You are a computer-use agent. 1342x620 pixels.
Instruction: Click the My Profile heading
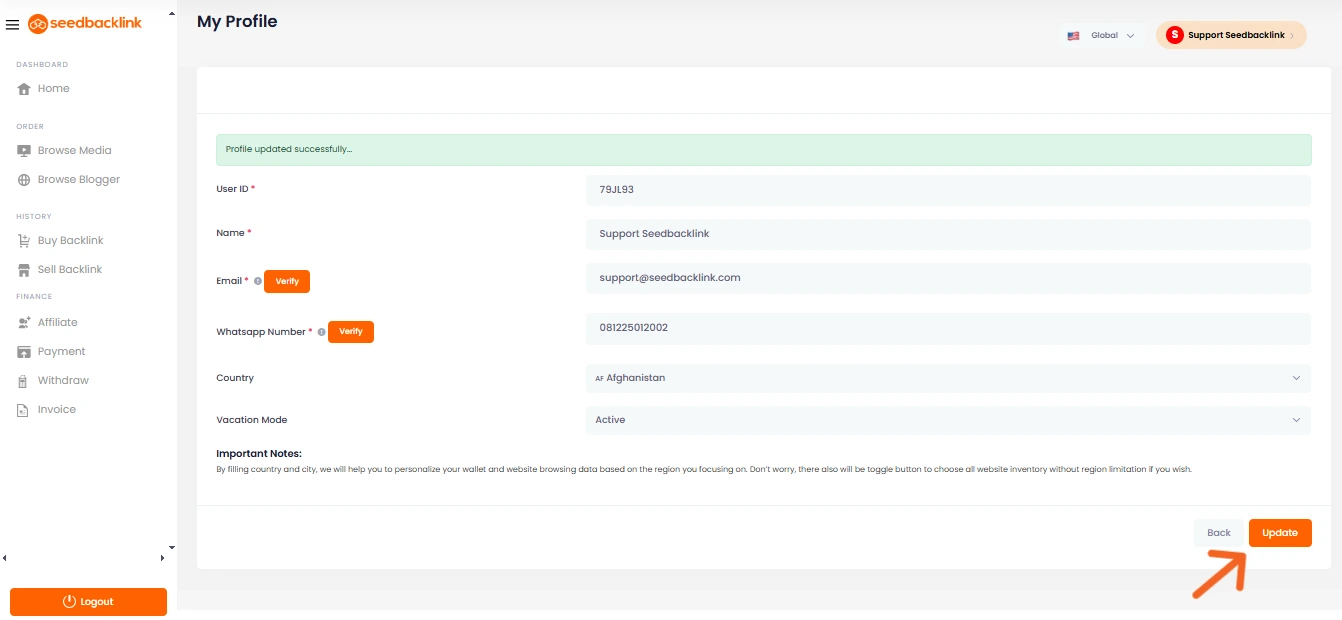pos(237,22)
